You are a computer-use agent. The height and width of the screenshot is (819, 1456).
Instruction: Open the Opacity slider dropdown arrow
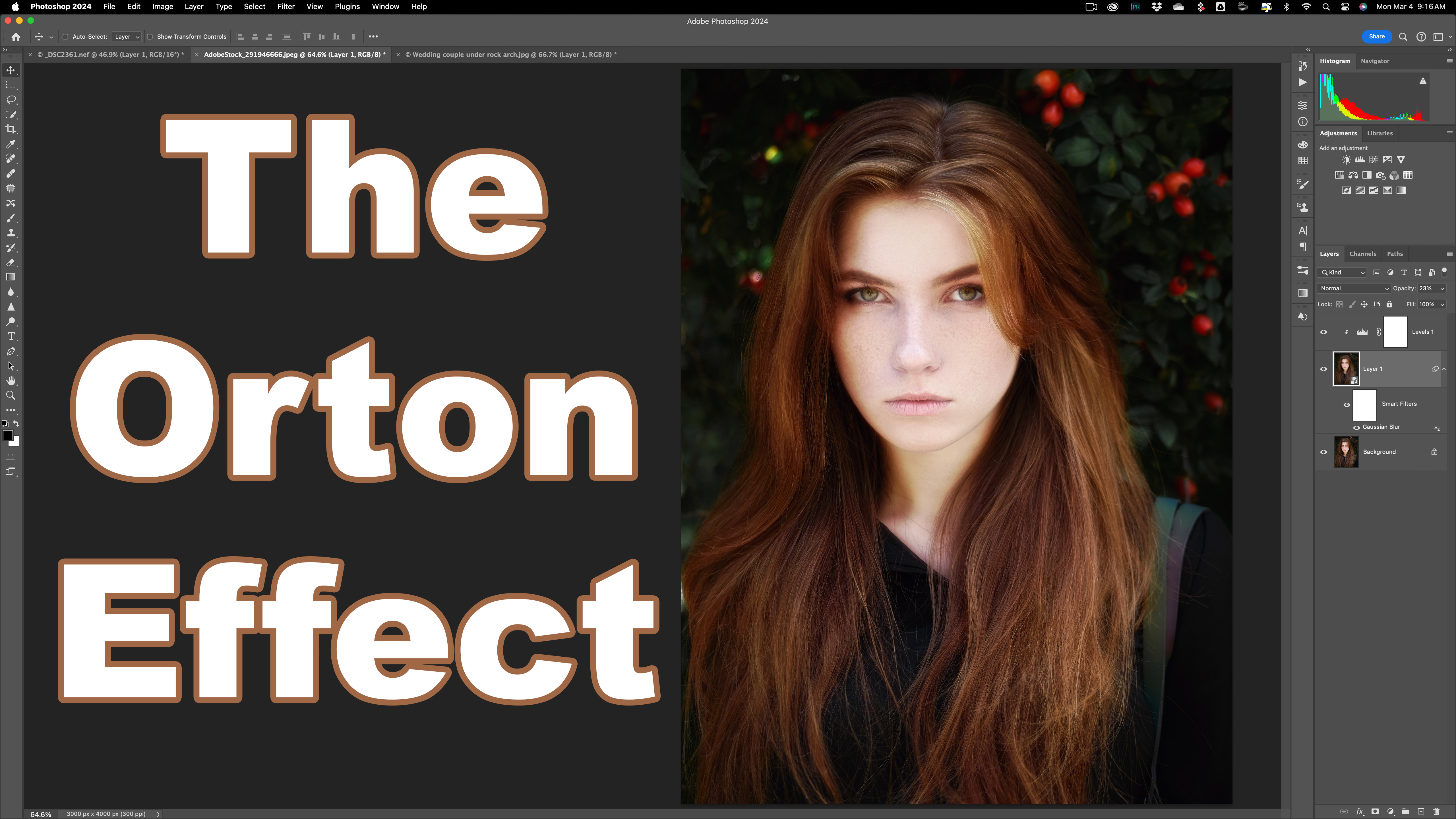point(1442,289)
